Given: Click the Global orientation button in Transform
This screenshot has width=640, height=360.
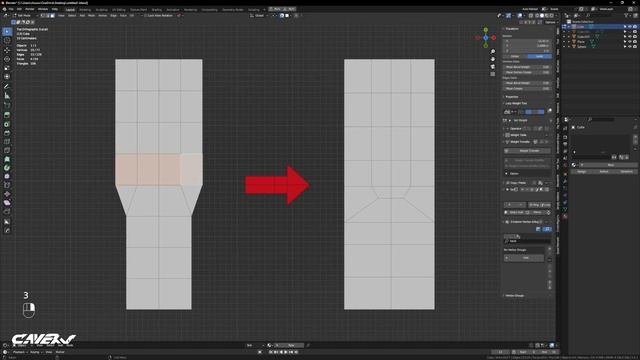Looking at the screenshot, I should click(516, 56).
